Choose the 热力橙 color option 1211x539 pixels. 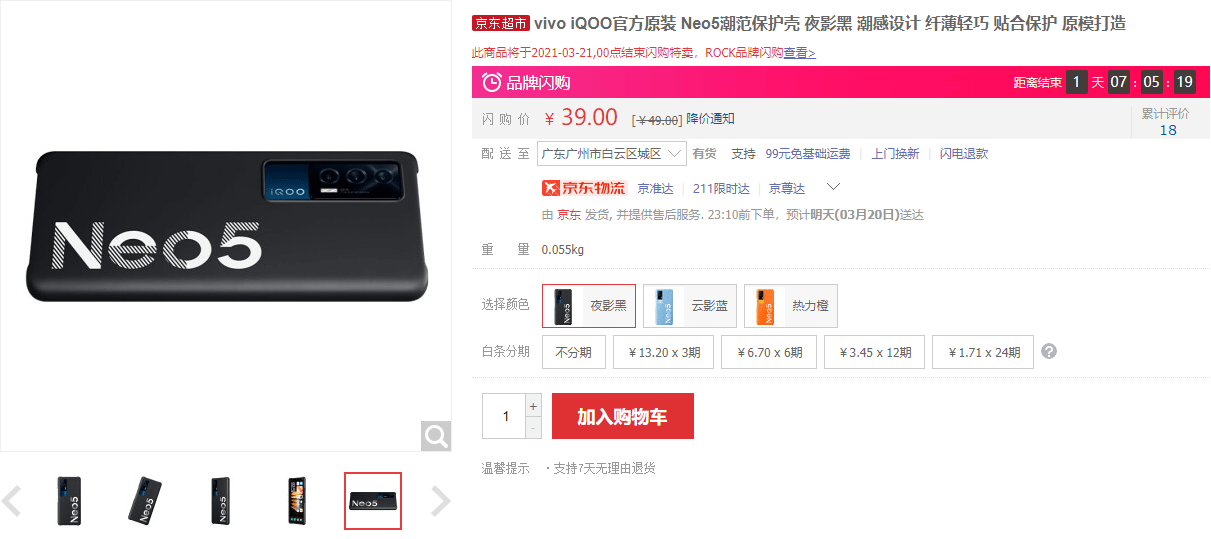pyautogui.click(x=791, y=306)
